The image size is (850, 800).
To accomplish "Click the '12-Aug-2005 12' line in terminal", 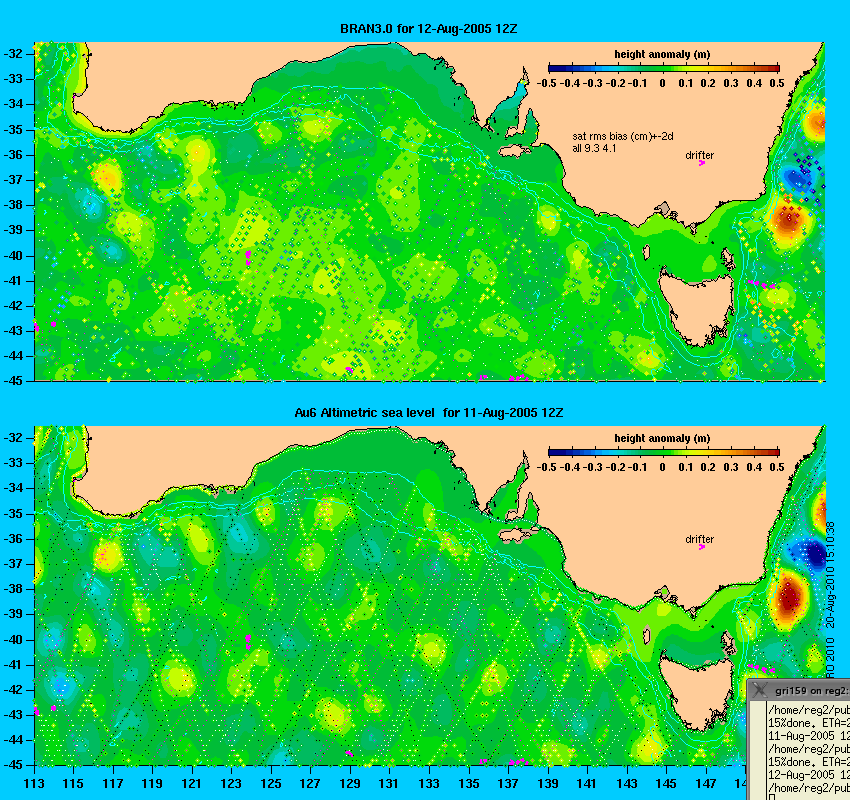I will [x=809, y=775].
